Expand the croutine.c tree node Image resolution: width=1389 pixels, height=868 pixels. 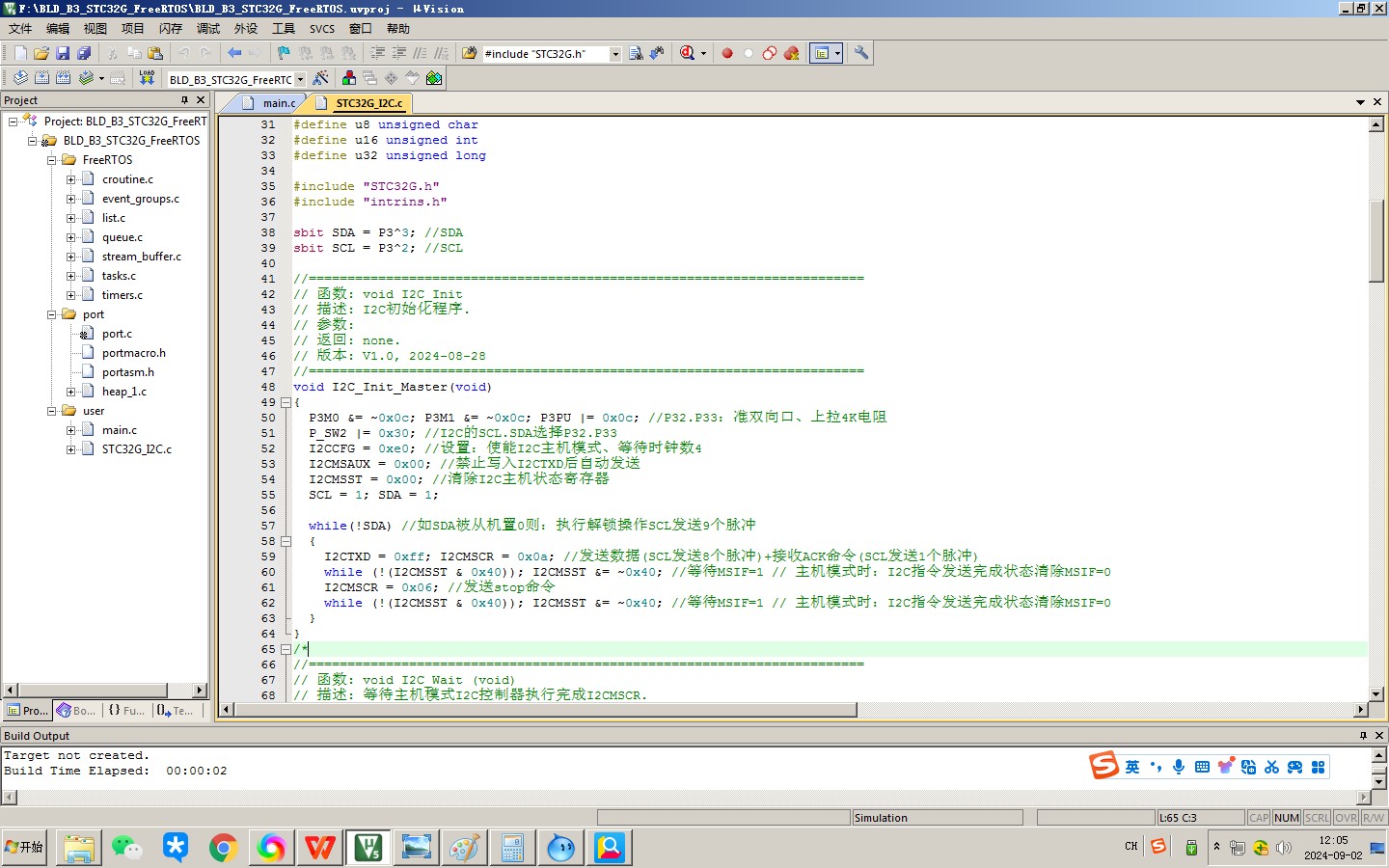[x=70, y=179]
